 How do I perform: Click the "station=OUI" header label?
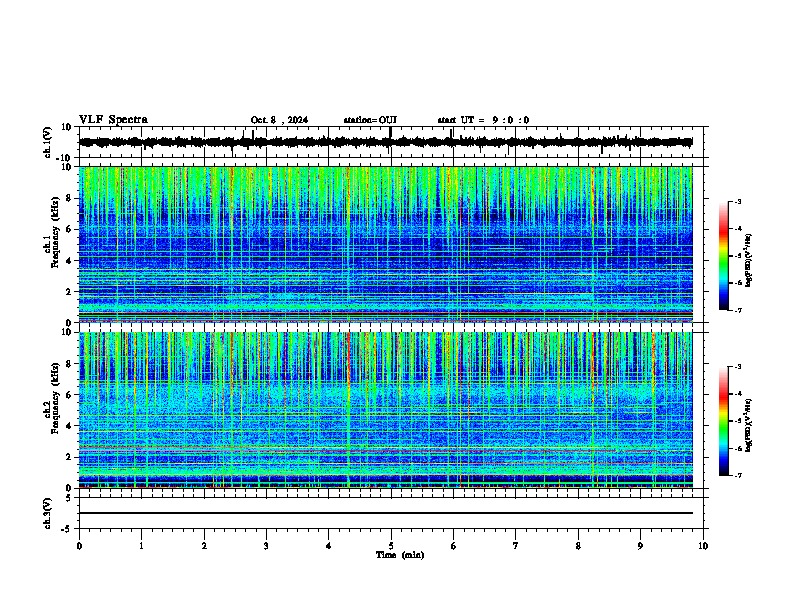pos(370,120)
